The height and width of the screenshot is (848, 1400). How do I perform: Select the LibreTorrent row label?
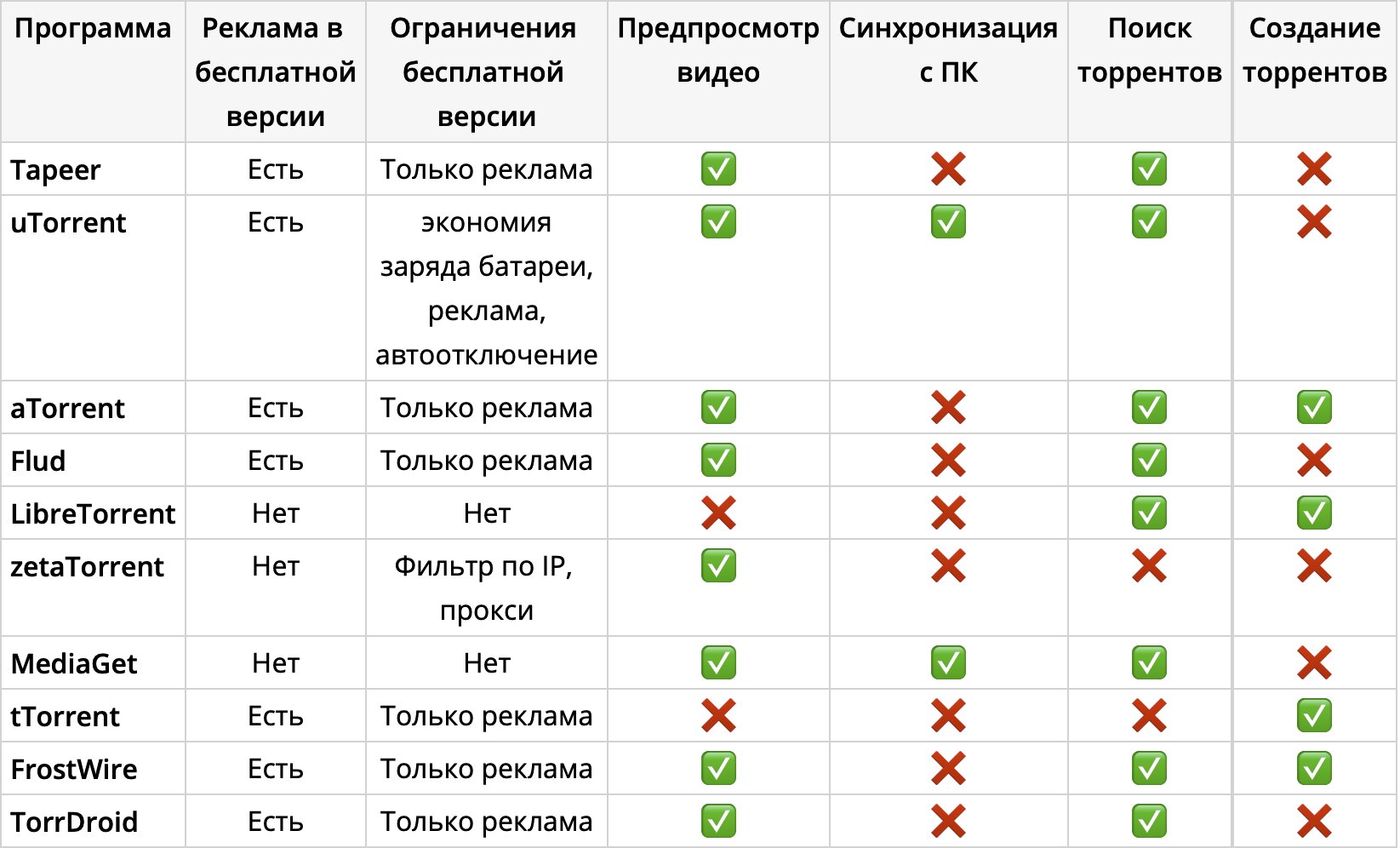click(93, 514)
